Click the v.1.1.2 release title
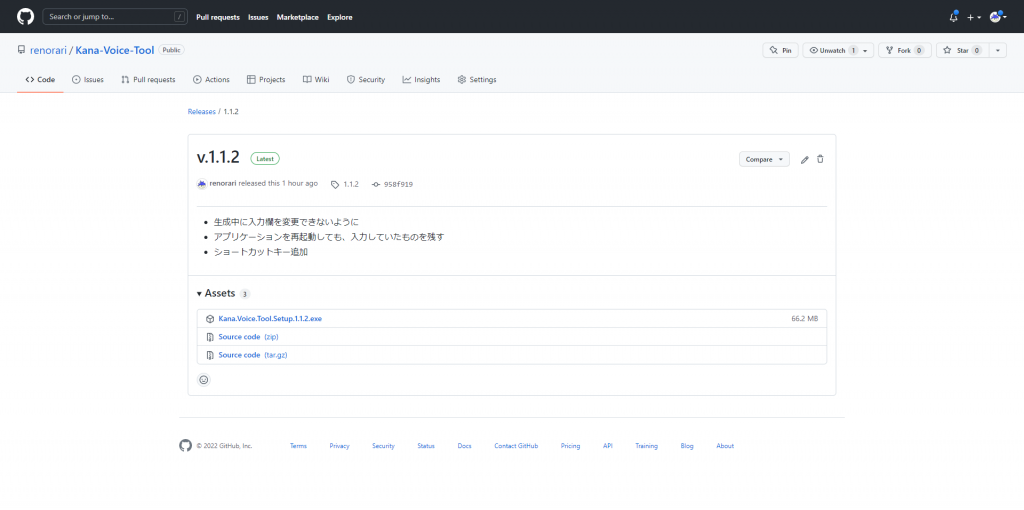 (x=218, y=157)
